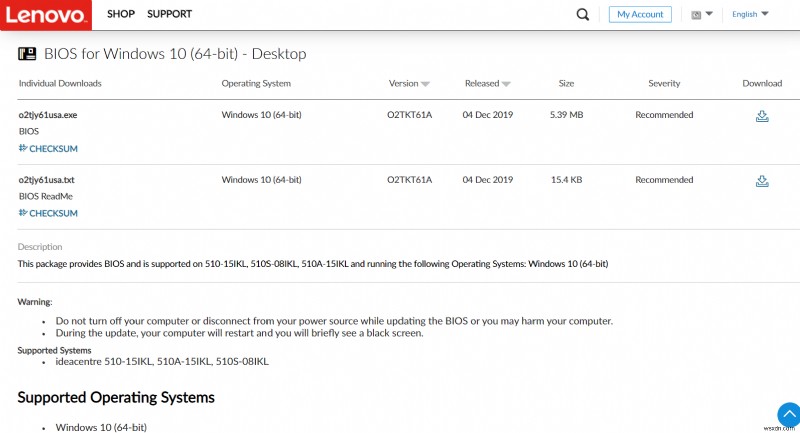The width and height of the screenshot is (800, 433).
Task: Click the Lenovo logo
Action: click(45, 15)
